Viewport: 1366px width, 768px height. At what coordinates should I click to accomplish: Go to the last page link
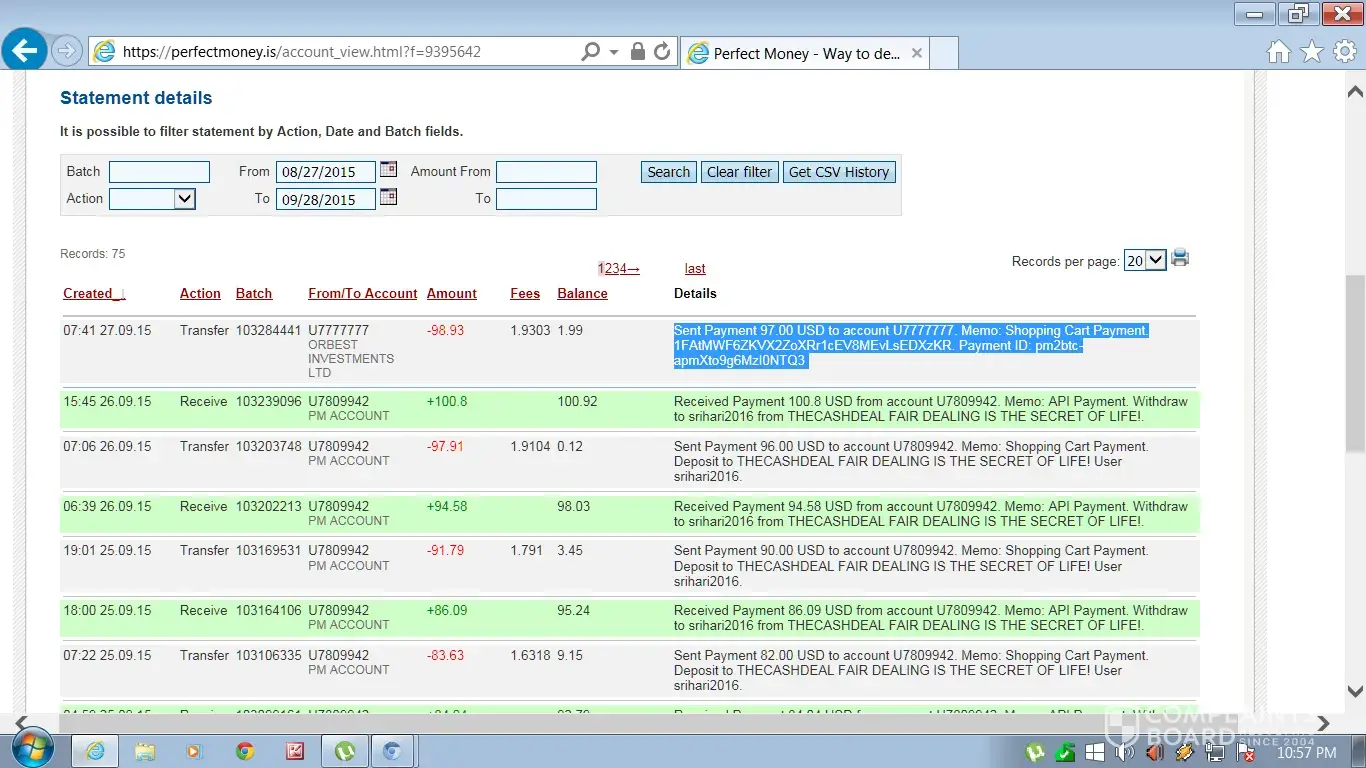point(695,268)
